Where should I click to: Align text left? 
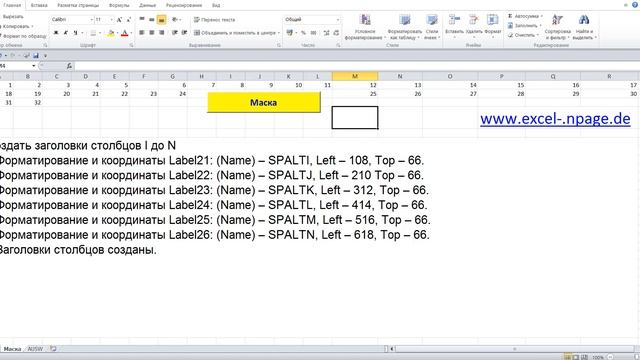tap(142, 33)
